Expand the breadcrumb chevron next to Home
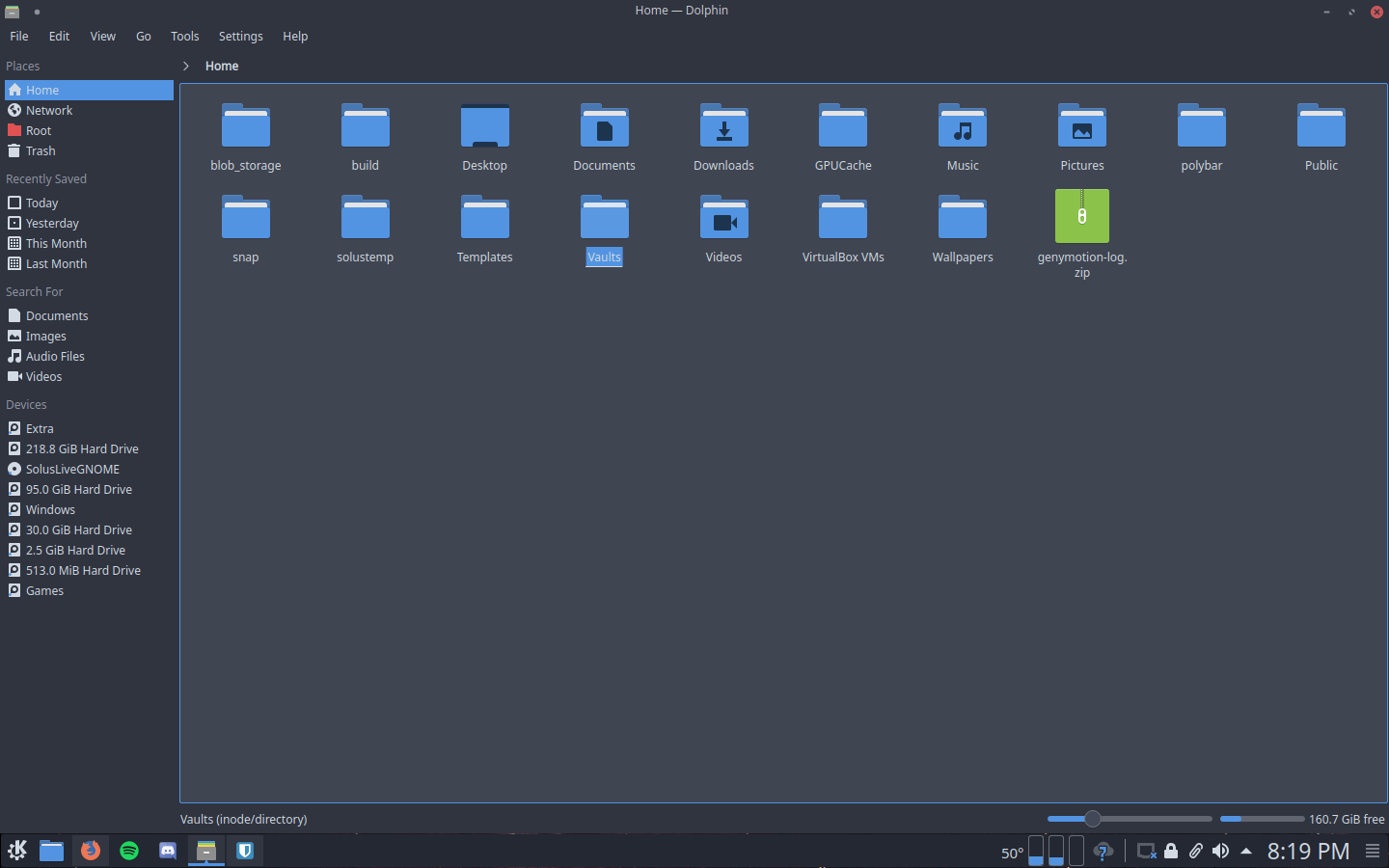 pos(184,66)
